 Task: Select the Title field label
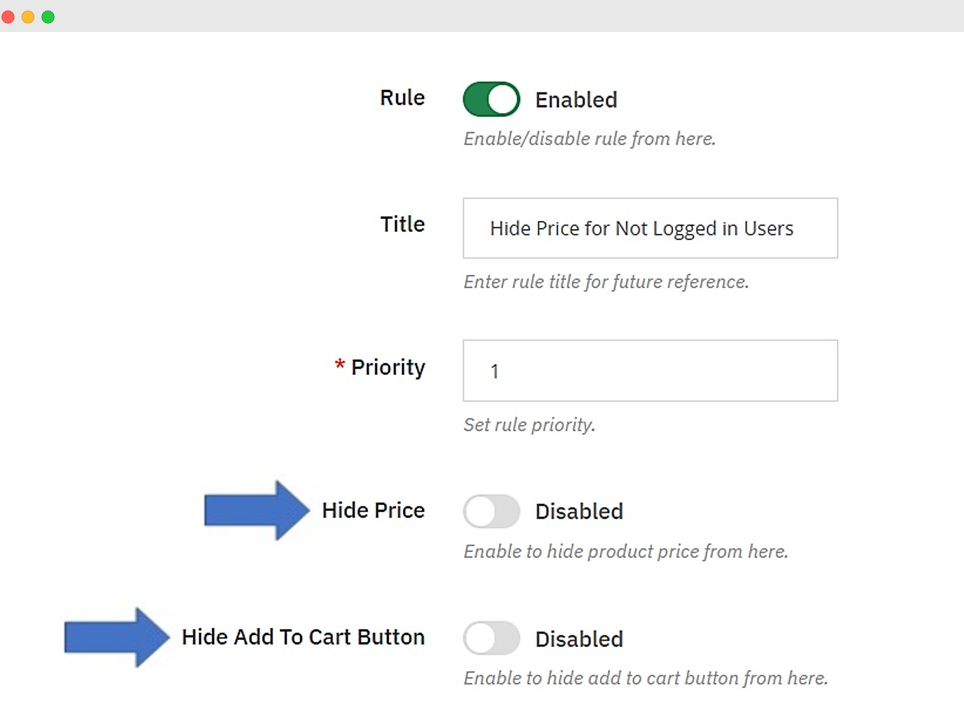(402, 224)
